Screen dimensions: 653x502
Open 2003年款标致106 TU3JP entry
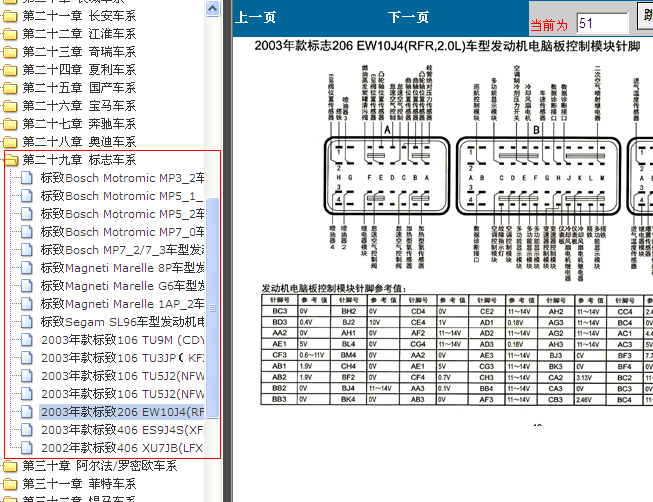point(122,358)
